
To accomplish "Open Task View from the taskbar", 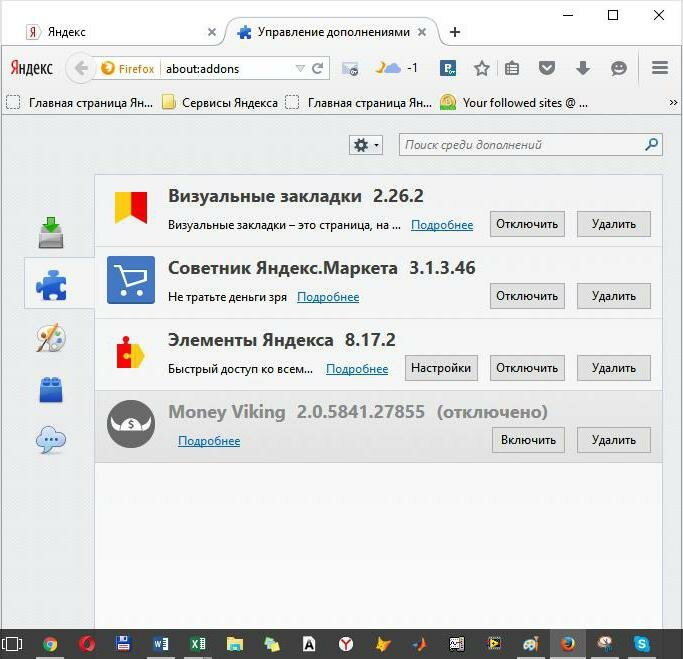I will tap(12, 644).
